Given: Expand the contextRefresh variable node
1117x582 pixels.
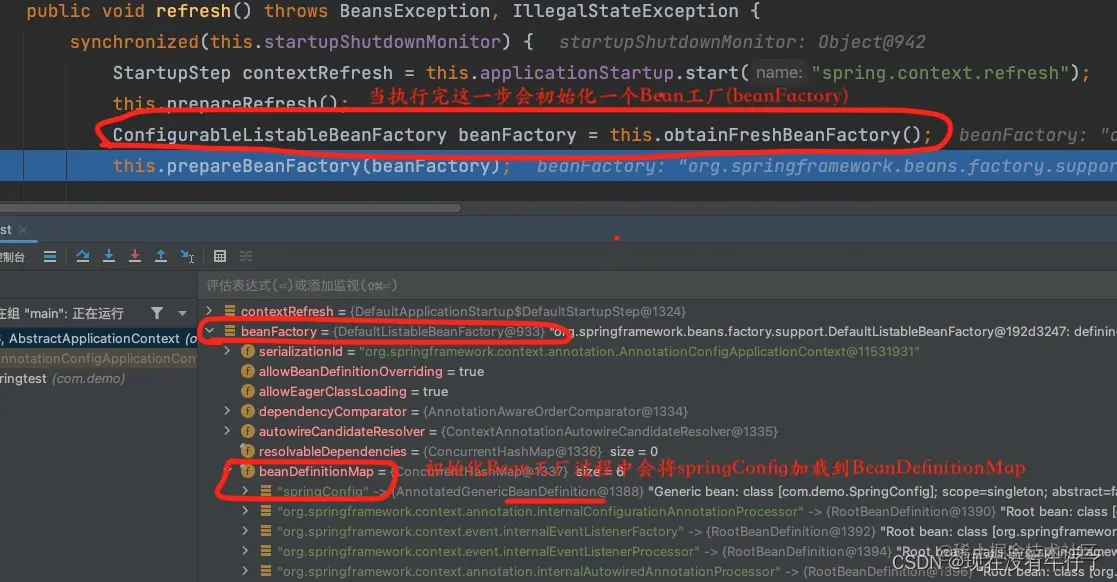Looking at the screenshot, I should coord(209,311).
